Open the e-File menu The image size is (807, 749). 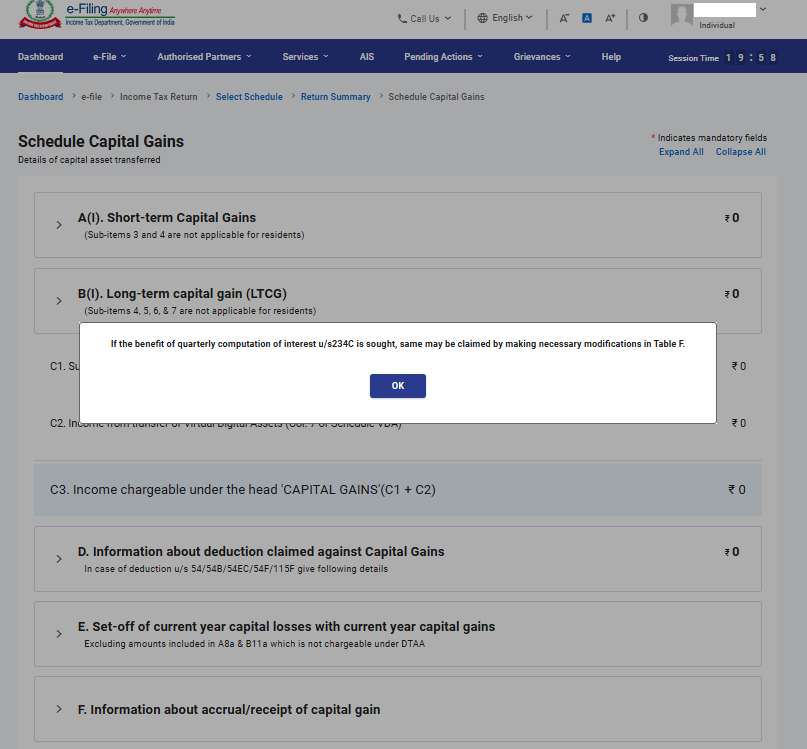tap(109, 57)
